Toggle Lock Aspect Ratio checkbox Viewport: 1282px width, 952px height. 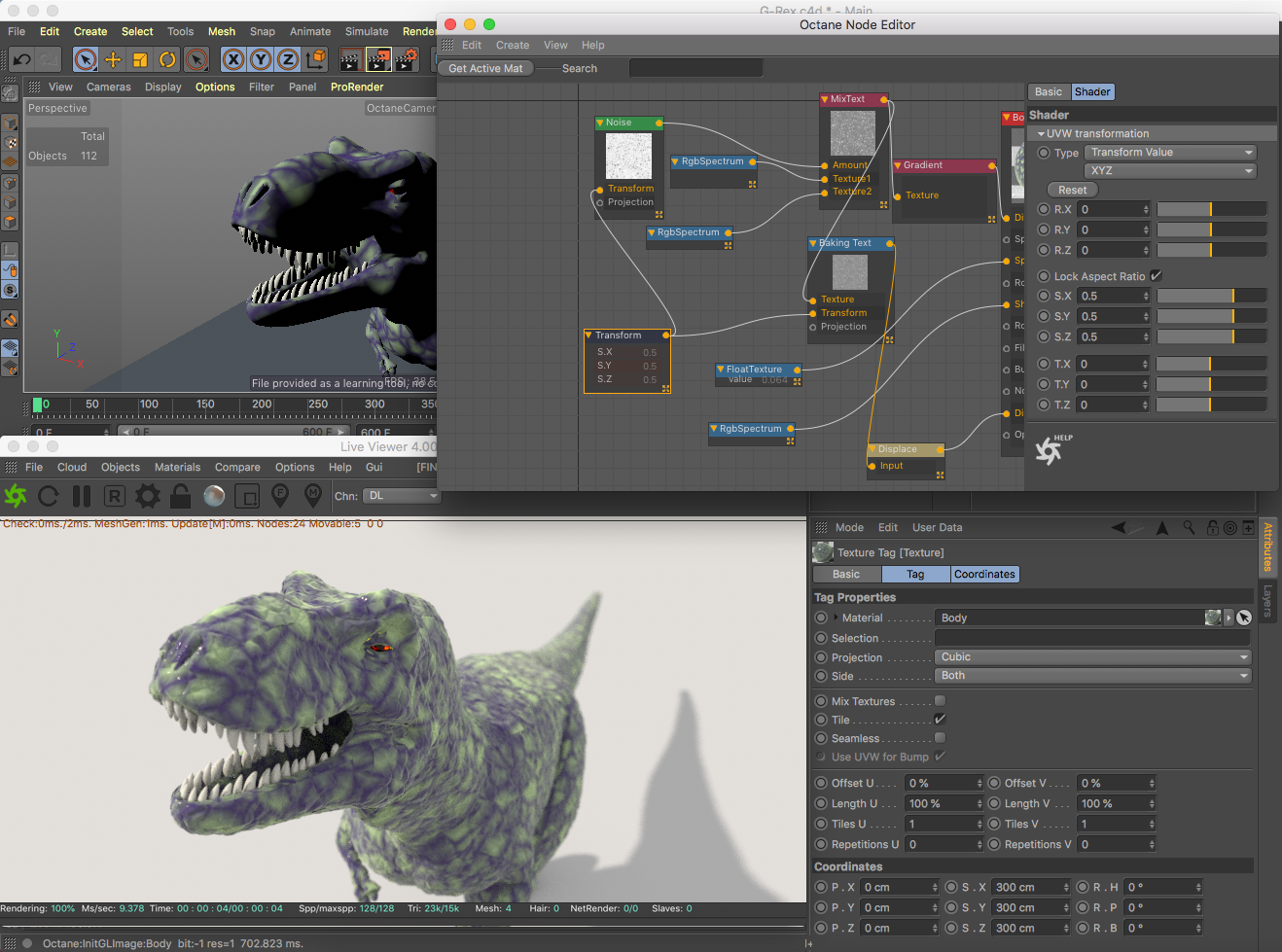pyautogui.click(x=1157, y=276)
